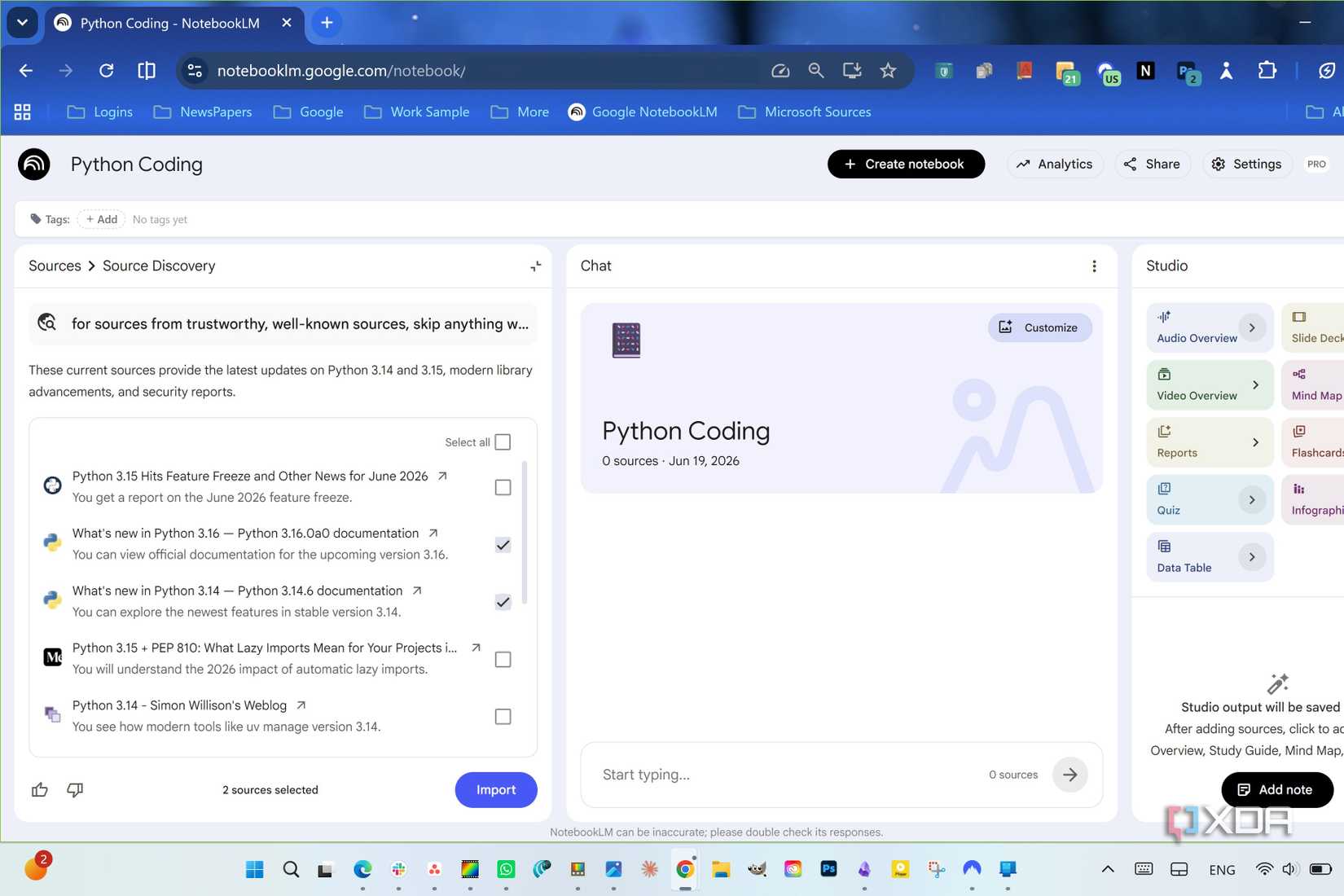Check the PEP 810 Lazy Imports source
Viewport: 1344px width, 896px height.
point(503,659)
